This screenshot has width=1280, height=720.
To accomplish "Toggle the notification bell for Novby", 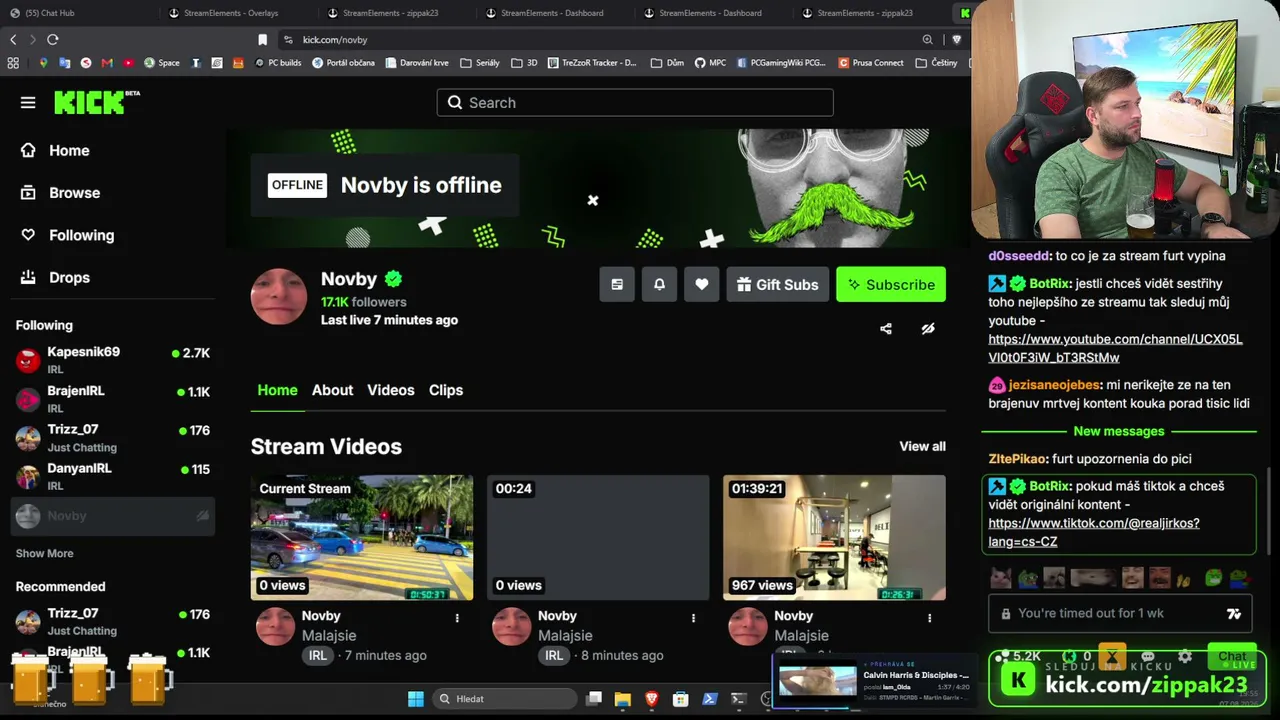I will click(659, 284).
